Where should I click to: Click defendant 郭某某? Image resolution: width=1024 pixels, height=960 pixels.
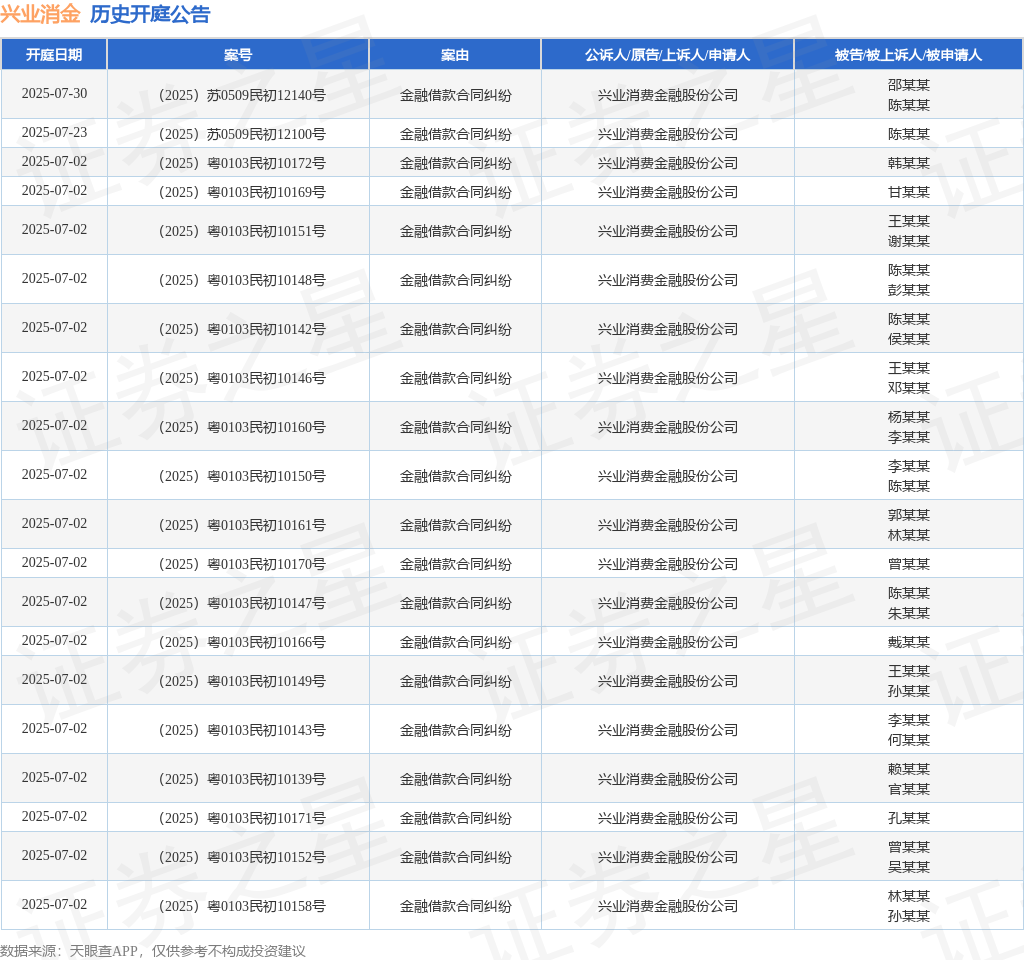click(x=908, y=515)
